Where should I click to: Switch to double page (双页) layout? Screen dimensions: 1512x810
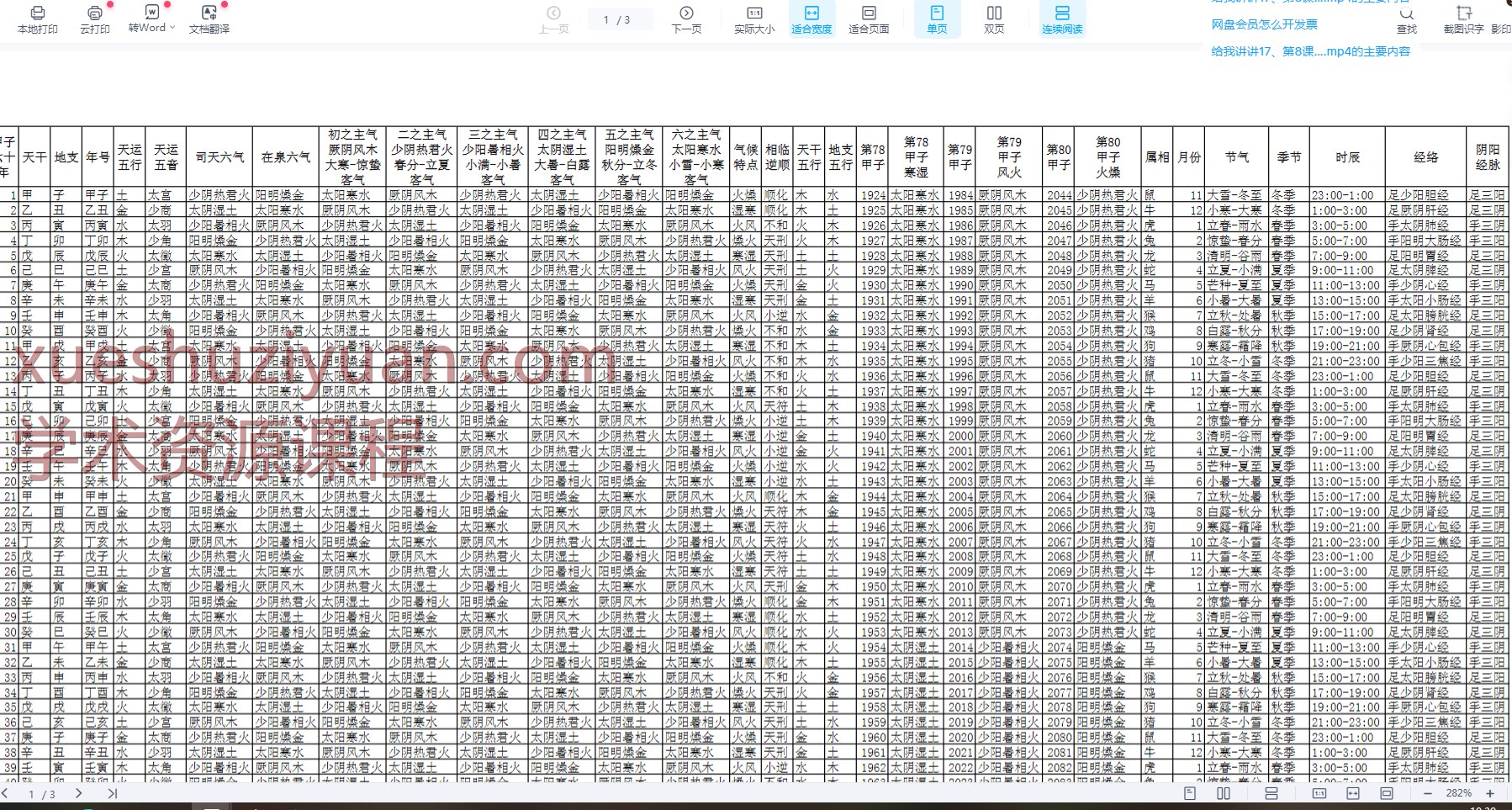[994, 19]
